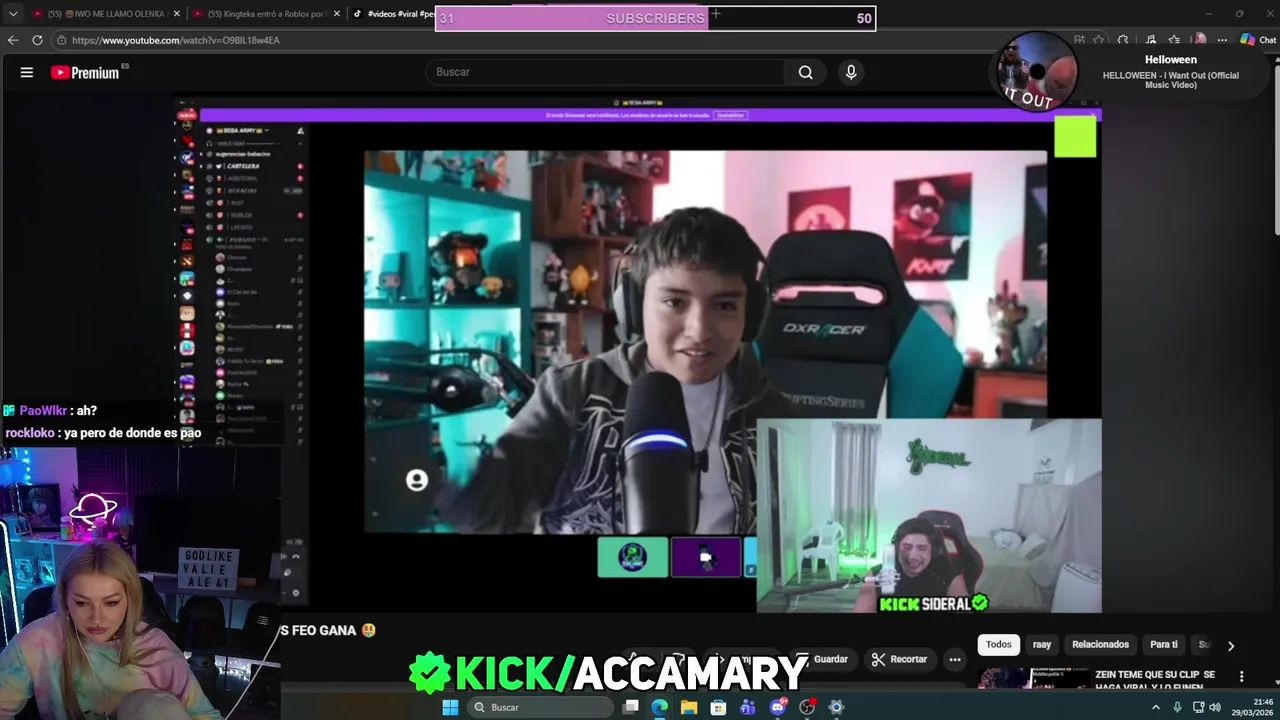
Task: Activate voice search microphone
Action: click(x=851, y=72)
